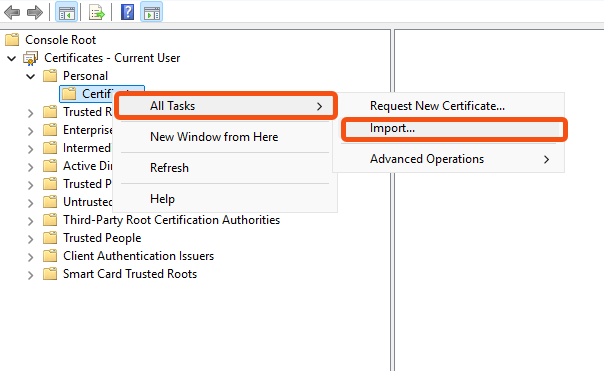This screenshot has height=371, width=604.
Task: Click the Back arrow toolbar icon
Action: click(12, 12)
